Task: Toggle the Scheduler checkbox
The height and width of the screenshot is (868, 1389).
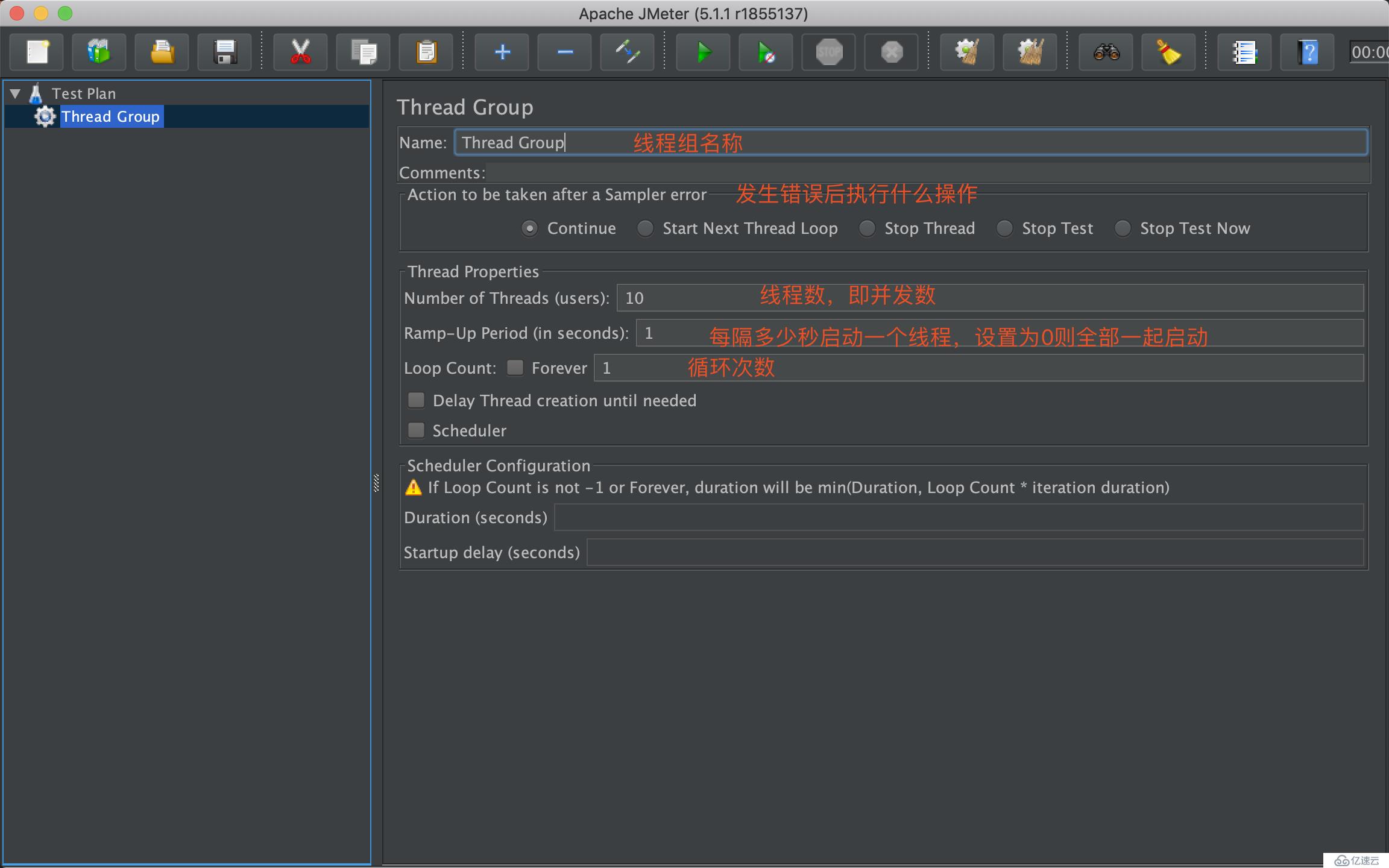Action: click(416, 430)
